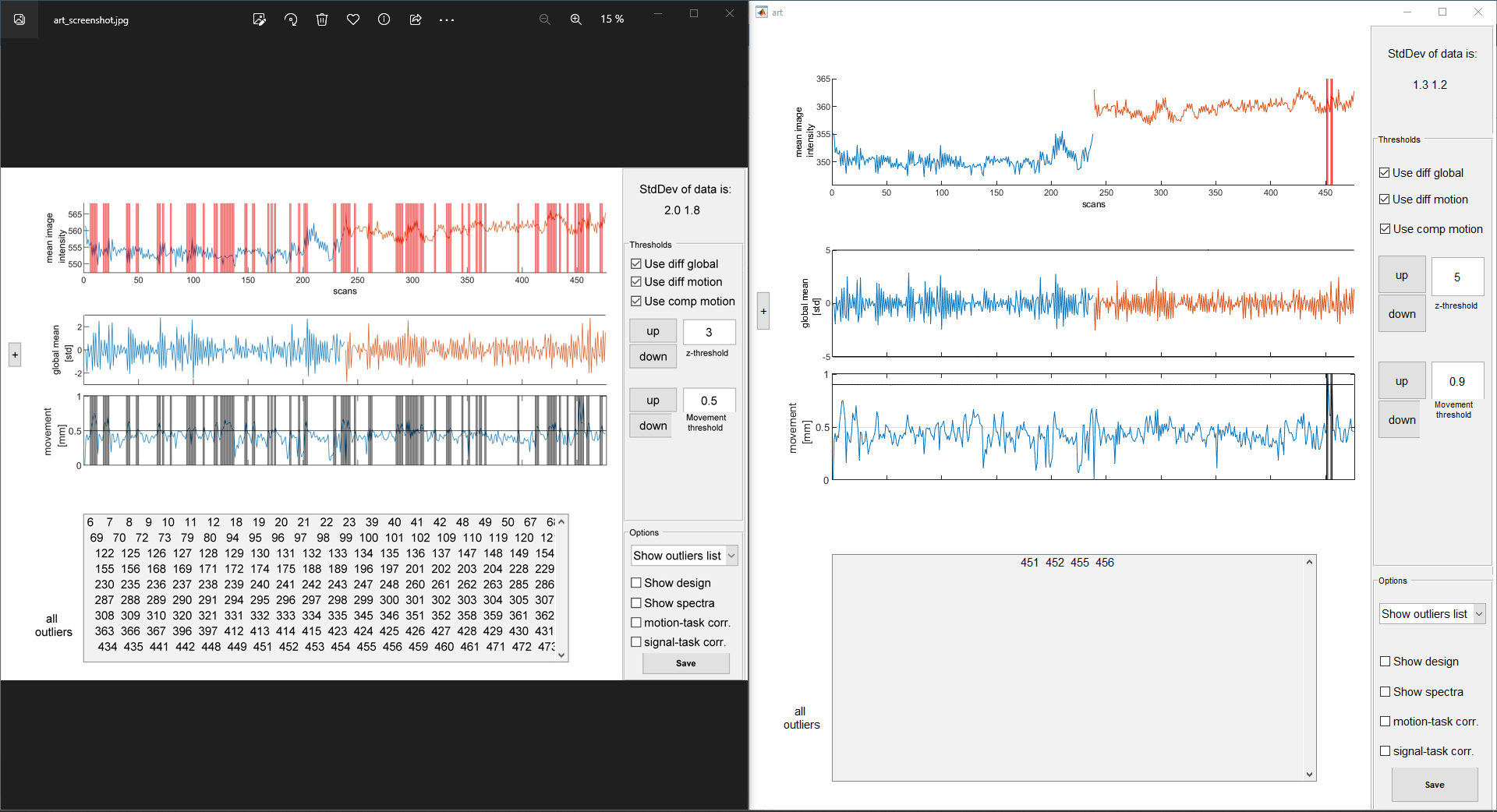Add photo to favorites with heart icon

tap(353, 19)
